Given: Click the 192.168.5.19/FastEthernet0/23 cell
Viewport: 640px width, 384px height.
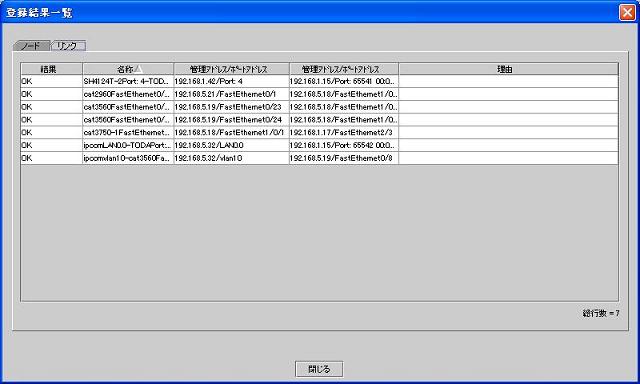Looking at the screenshot, I should click(231, 107).
